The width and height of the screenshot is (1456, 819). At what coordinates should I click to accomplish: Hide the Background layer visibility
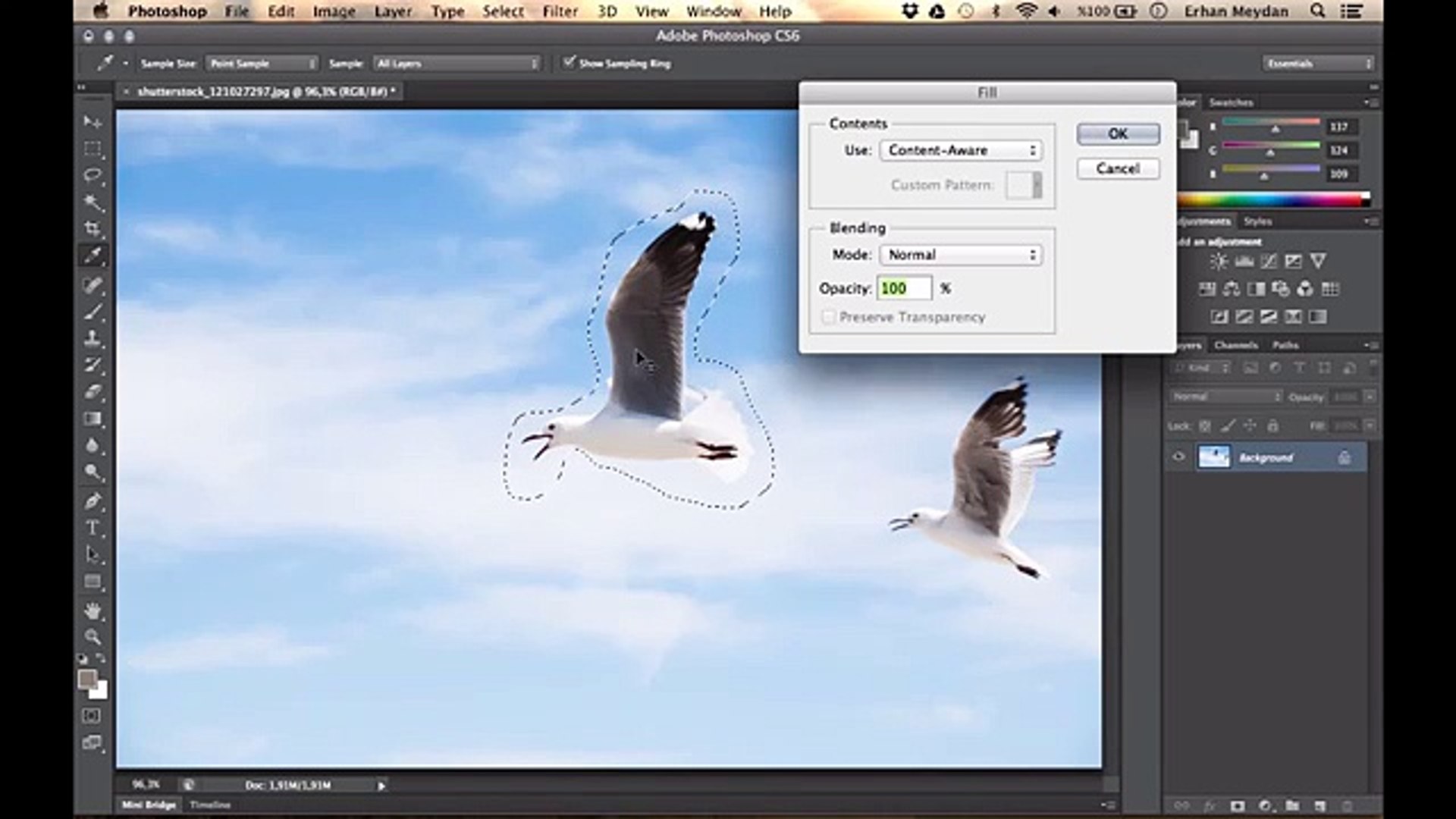pos(1178,457)
